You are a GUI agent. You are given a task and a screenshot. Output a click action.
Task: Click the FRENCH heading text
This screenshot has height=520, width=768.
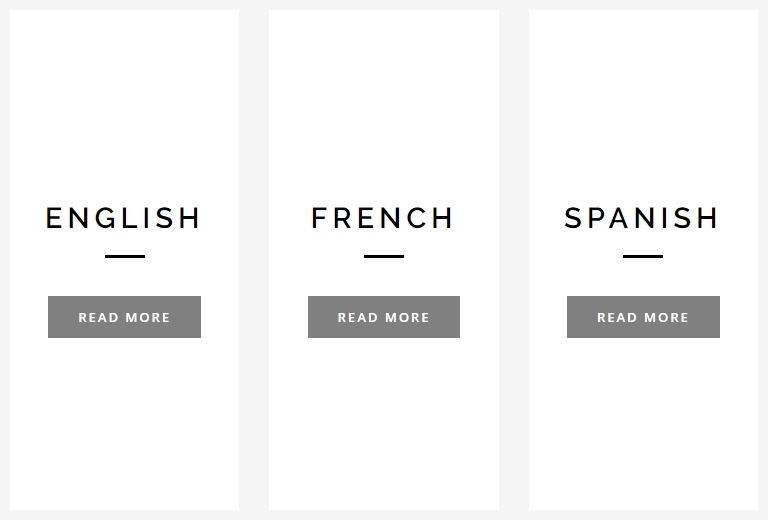(x=383, y=218)
